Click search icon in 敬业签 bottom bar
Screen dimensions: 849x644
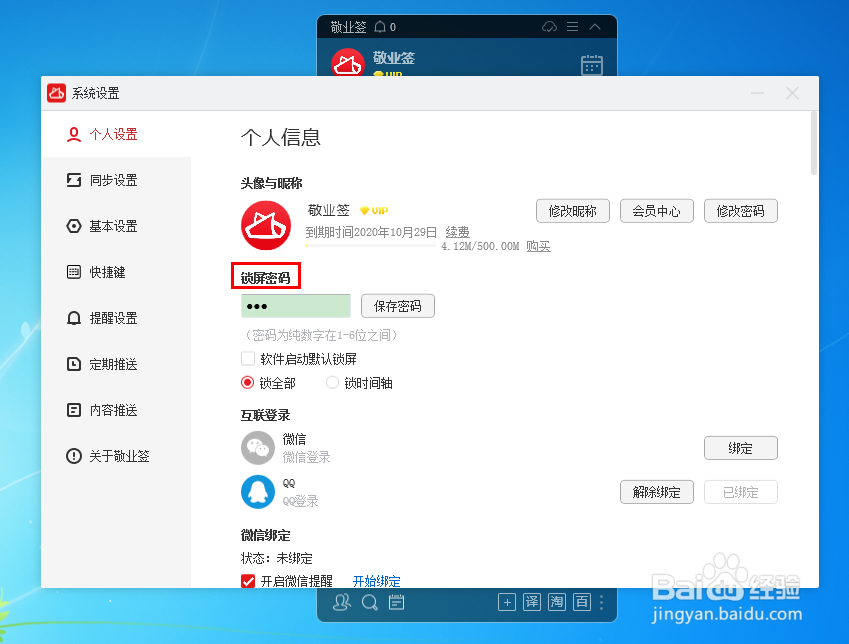[x=370, y=602]
